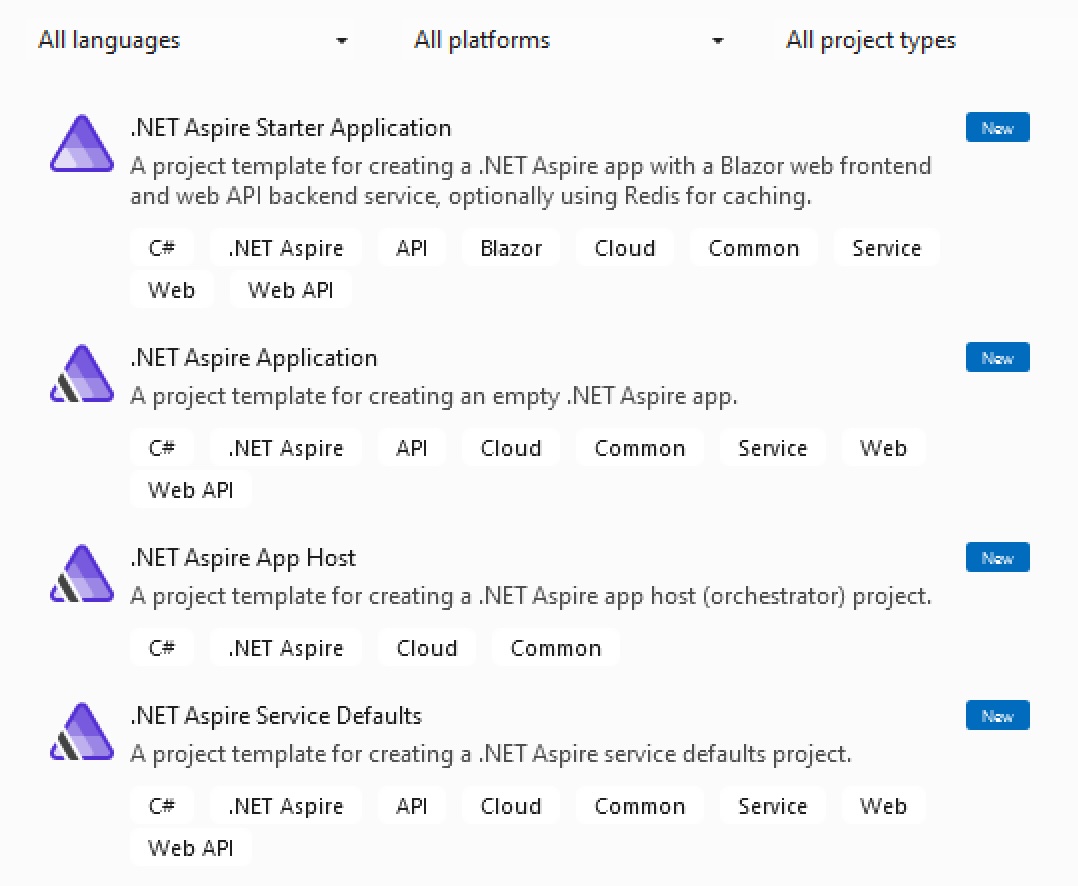Click the .NET Aspire Service Defaults template icon
This screenshot has height=886, width=1078.
81,732
